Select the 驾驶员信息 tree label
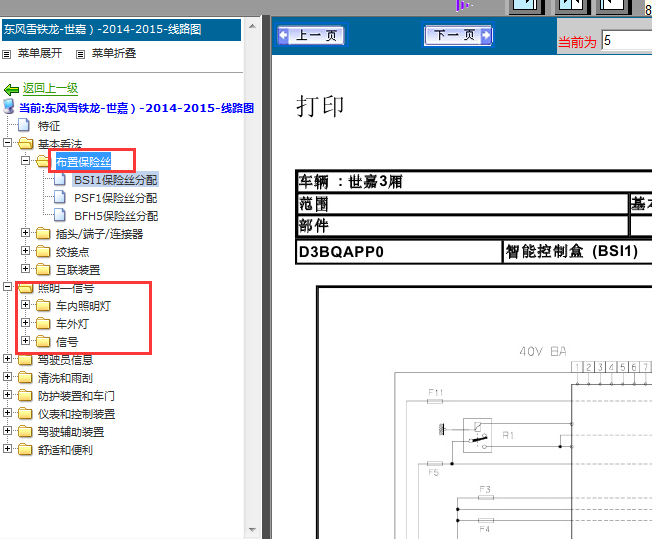The width and height of the screenshot is (652, 539). (x=65, y=360)
